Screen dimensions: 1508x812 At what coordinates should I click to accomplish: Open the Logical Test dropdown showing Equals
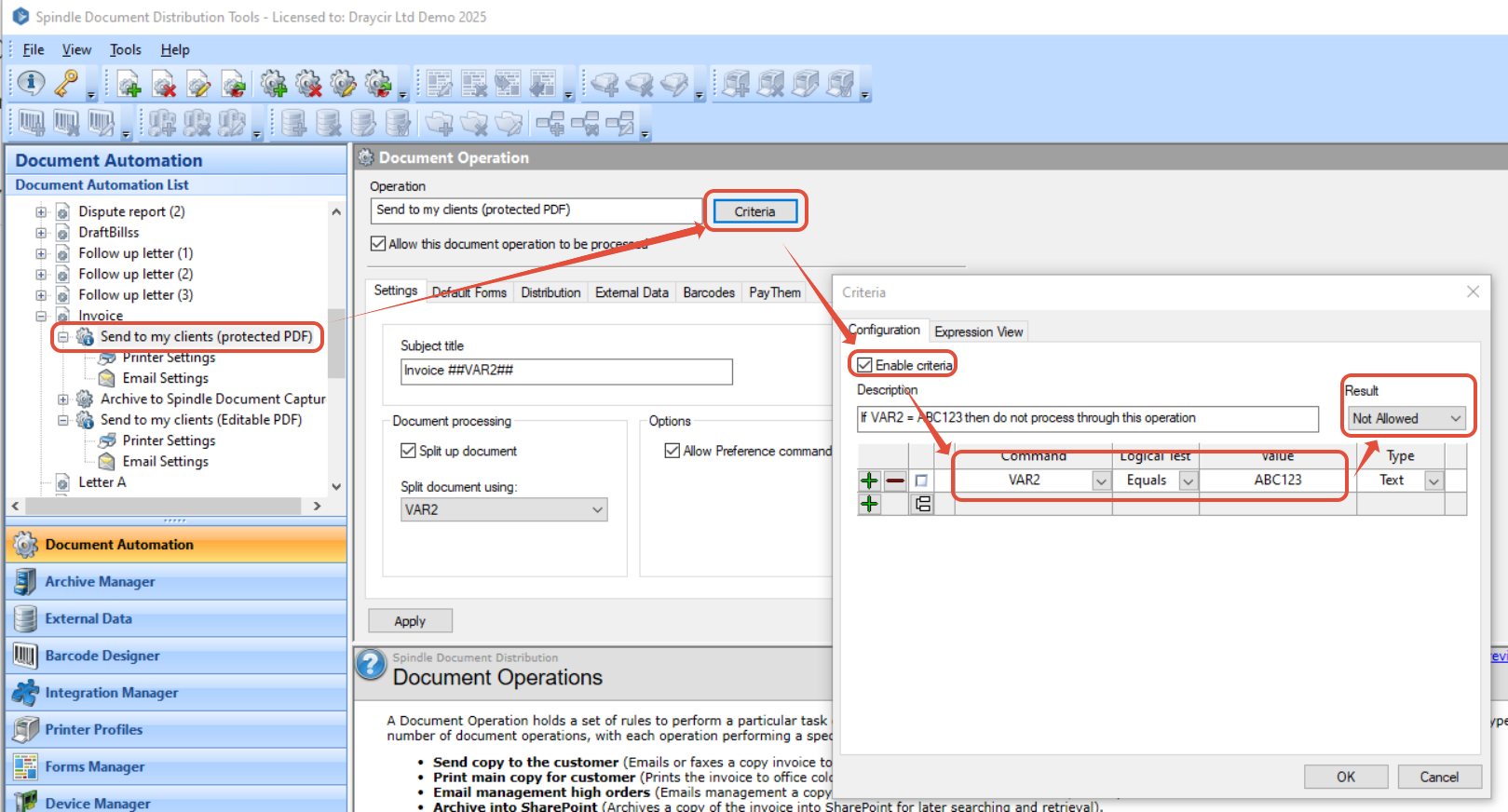[1188, 480]
